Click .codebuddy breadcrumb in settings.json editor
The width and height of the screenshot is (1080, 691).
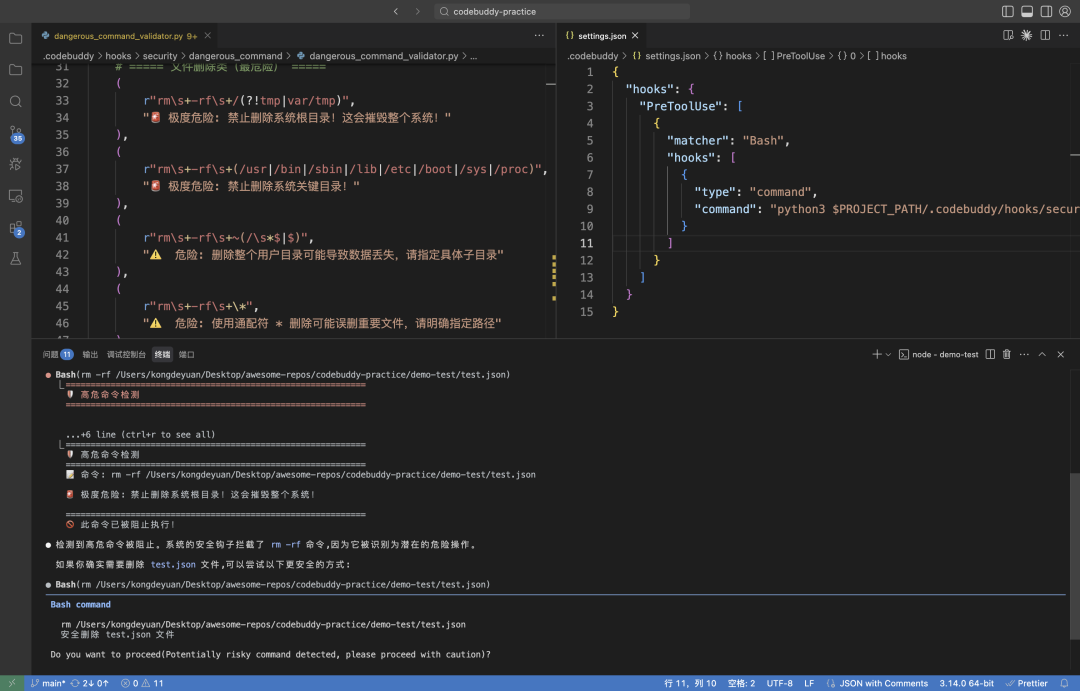point(592,56)
